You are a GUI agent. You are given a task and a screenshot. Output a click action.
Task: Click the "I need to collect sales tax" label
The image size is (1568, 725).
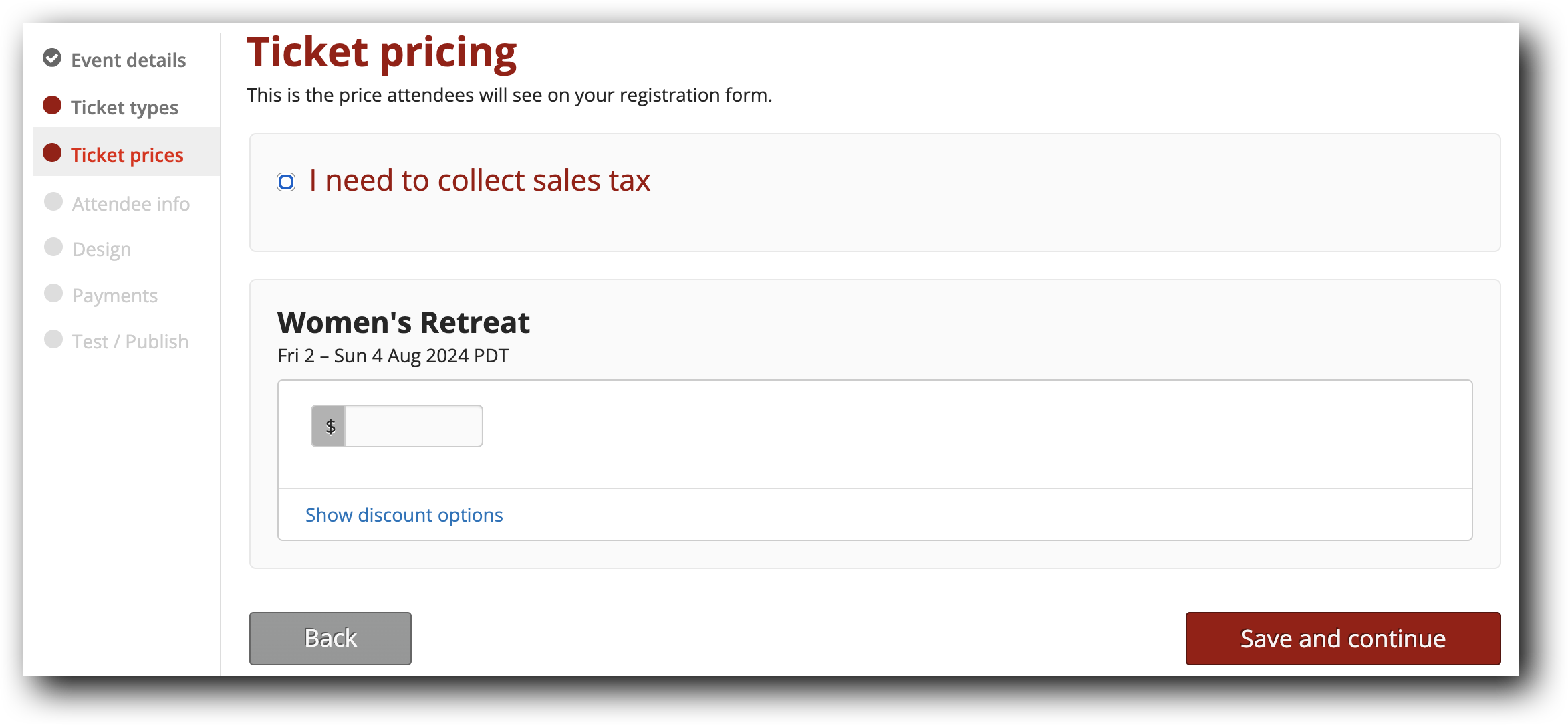point(479,181)
